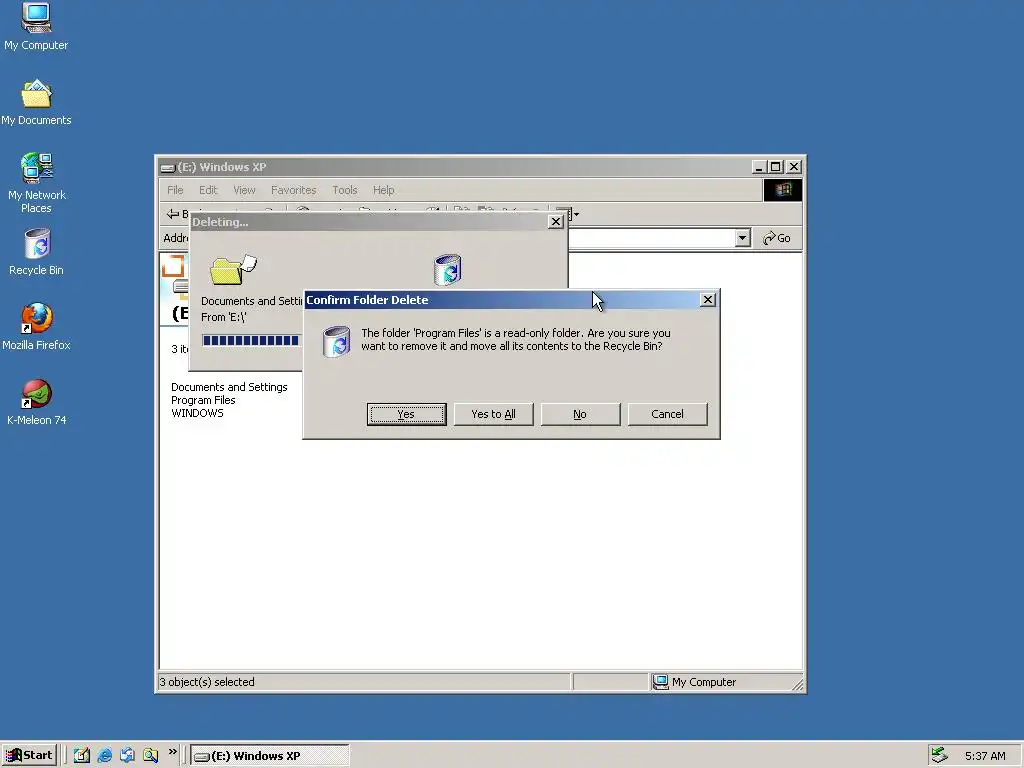Click No in Confirm Folder Delete
This screenshot has height=768, width=1024.
[x=580, y=414]
